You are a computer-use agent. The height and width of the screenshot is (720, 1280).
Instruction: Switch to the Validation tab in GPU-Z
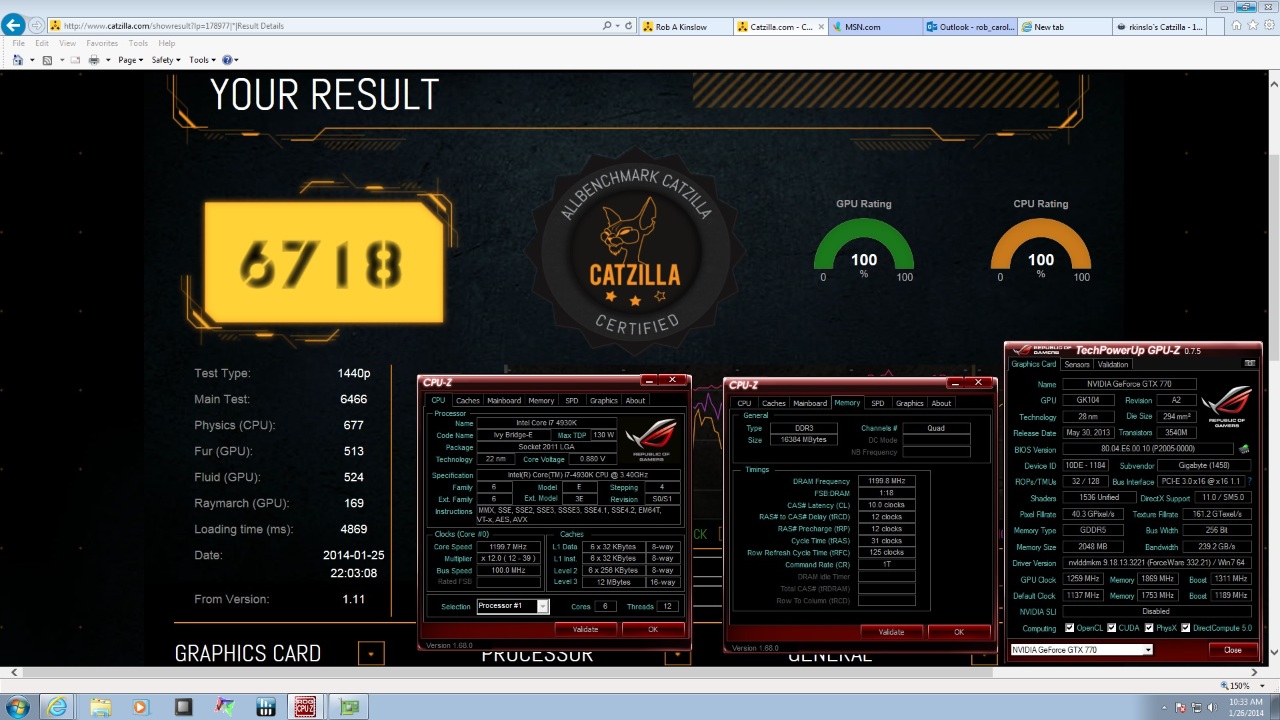tap(1112, 364)
